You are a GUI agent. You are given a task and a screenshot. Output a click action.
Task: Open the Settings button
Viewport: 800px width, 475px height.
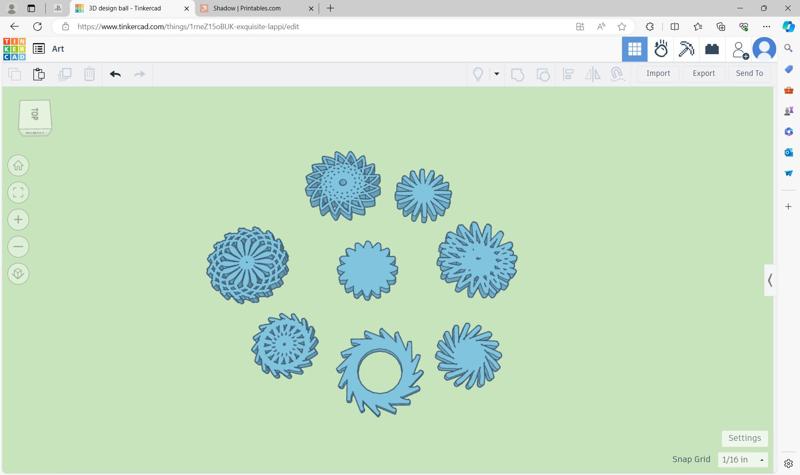[744, 438]
